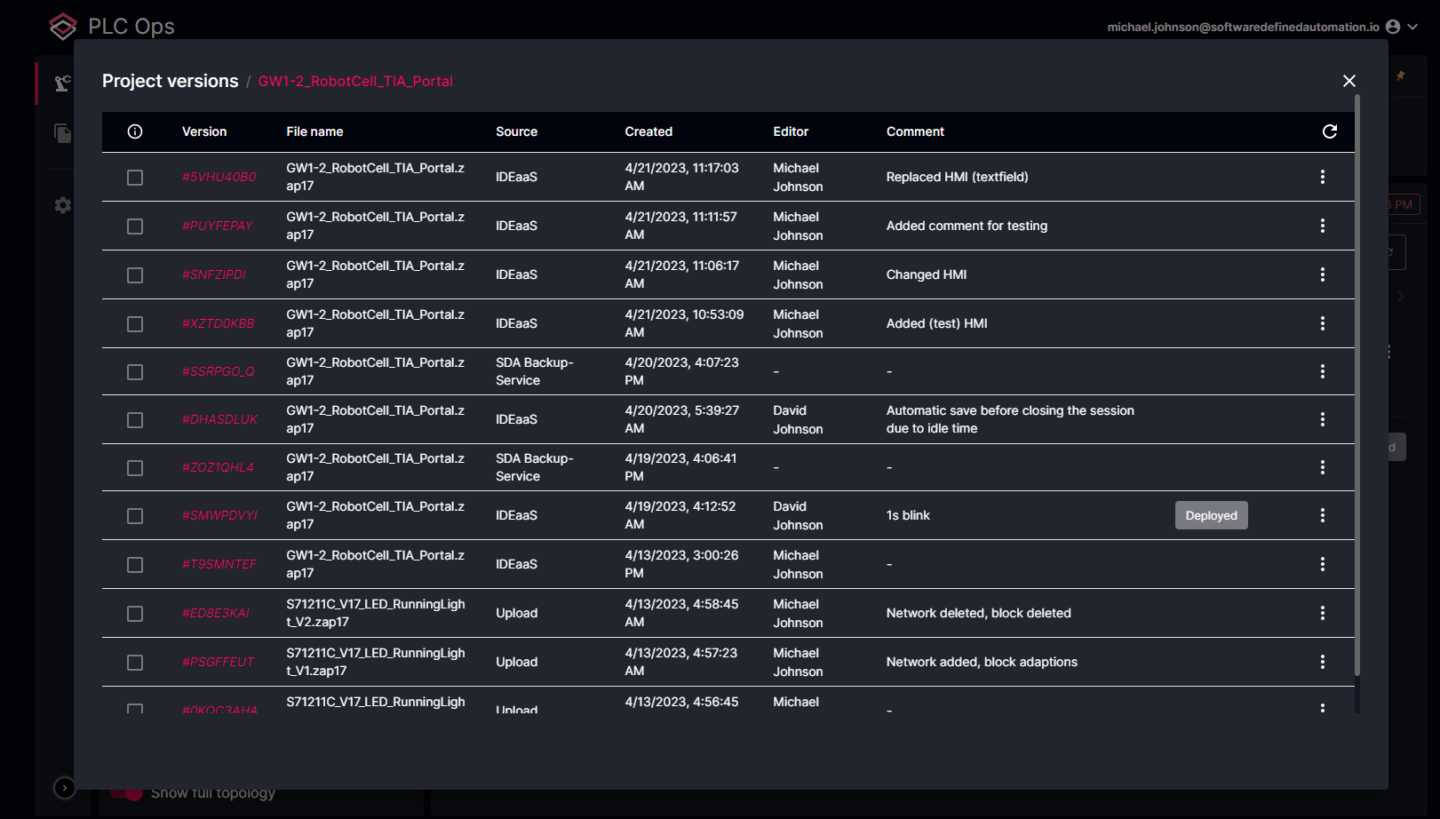
Task: Click the GW1-2_RobotCell_TIA_Portal breadcrumb
Action: (x=355, y=81)
